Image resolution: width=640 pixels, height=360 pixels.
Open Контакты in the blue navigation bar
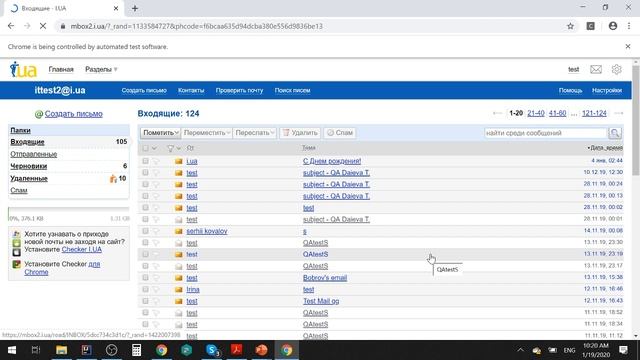[x=191, y=91]
